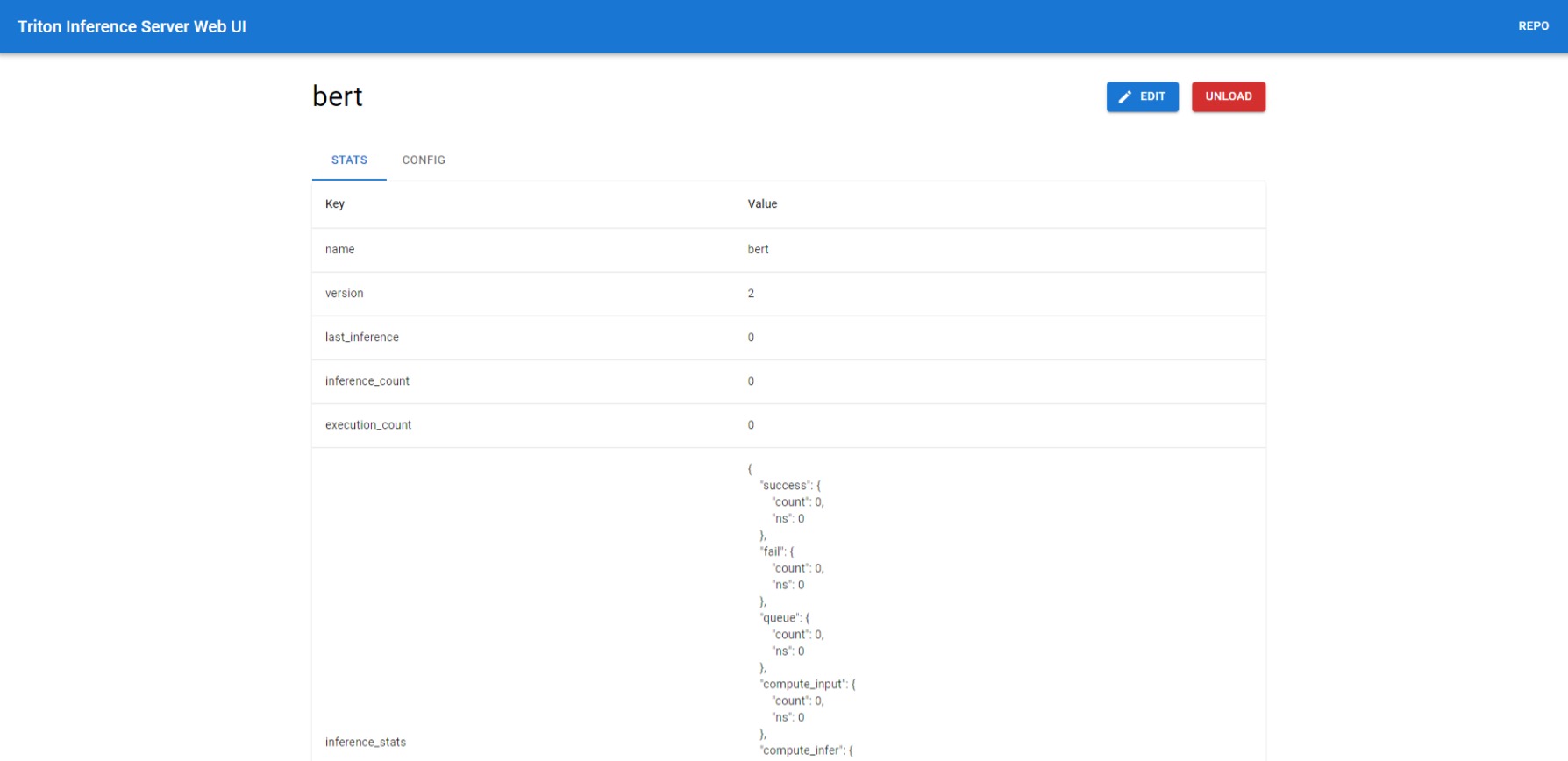Screen dimensions: 1568x761
Task: Click the "queue" JSON key
Action: (780, 617)
